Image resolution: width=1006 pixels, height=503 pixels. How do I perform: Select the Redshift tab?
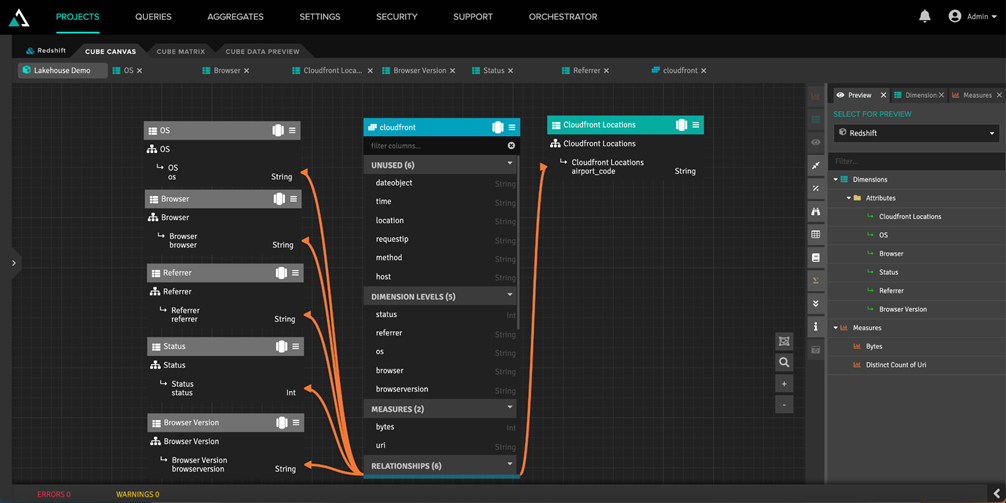click(x=46, y=51)
